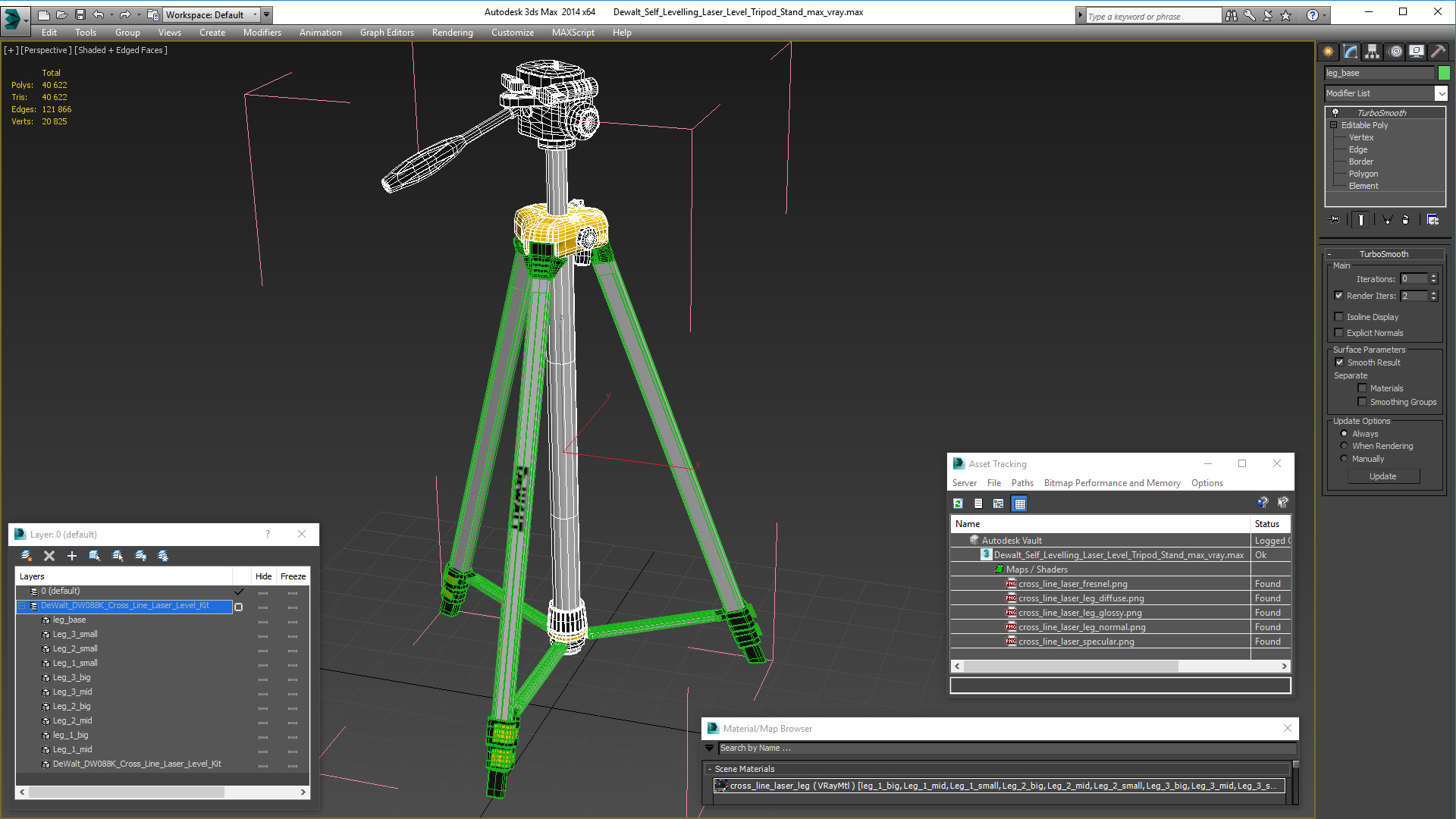The image size is (1456, 819).
Task: Switch Asset Tracking to tree view
Action: 999,504
